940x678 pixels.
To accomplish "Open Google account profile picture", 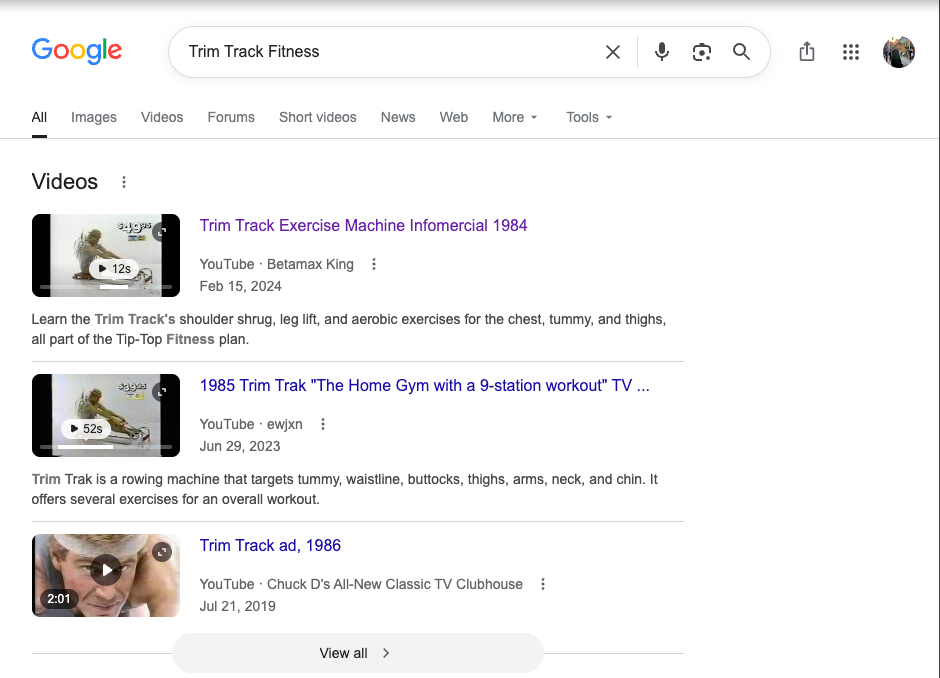I will click(899, 52).
